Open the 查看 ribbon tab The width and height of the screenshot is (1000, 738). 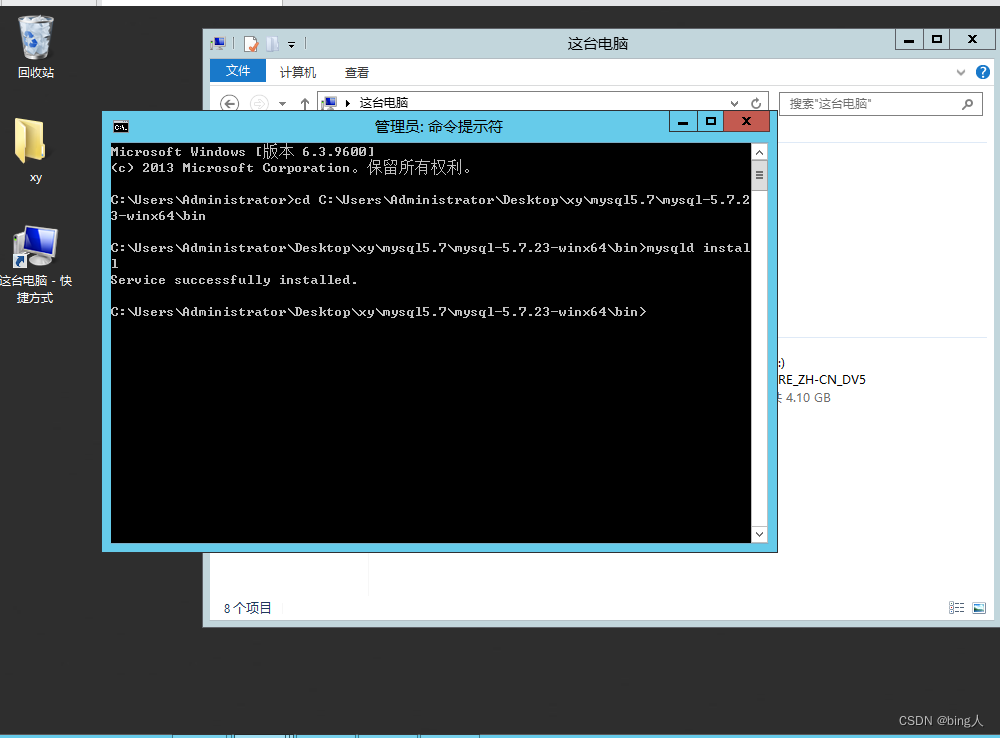pos(357,72)
